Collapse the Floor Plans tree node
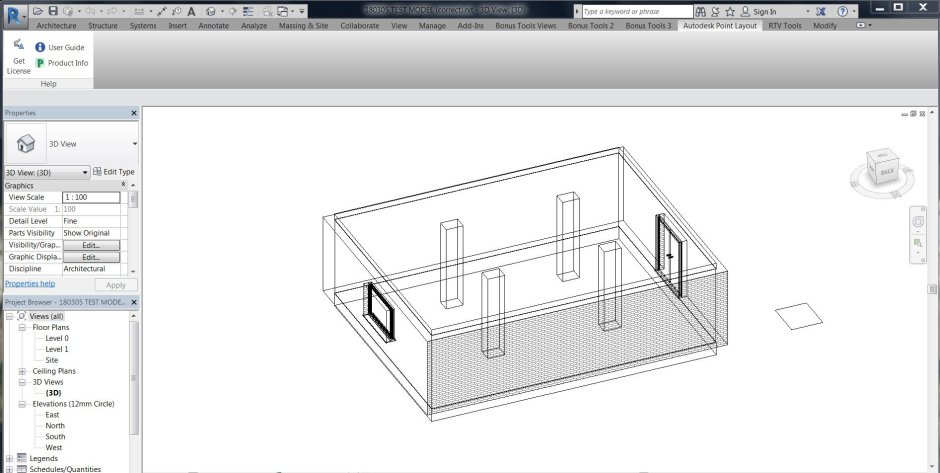The height and width of the screenshot is (473, 940). coord(23,327)
